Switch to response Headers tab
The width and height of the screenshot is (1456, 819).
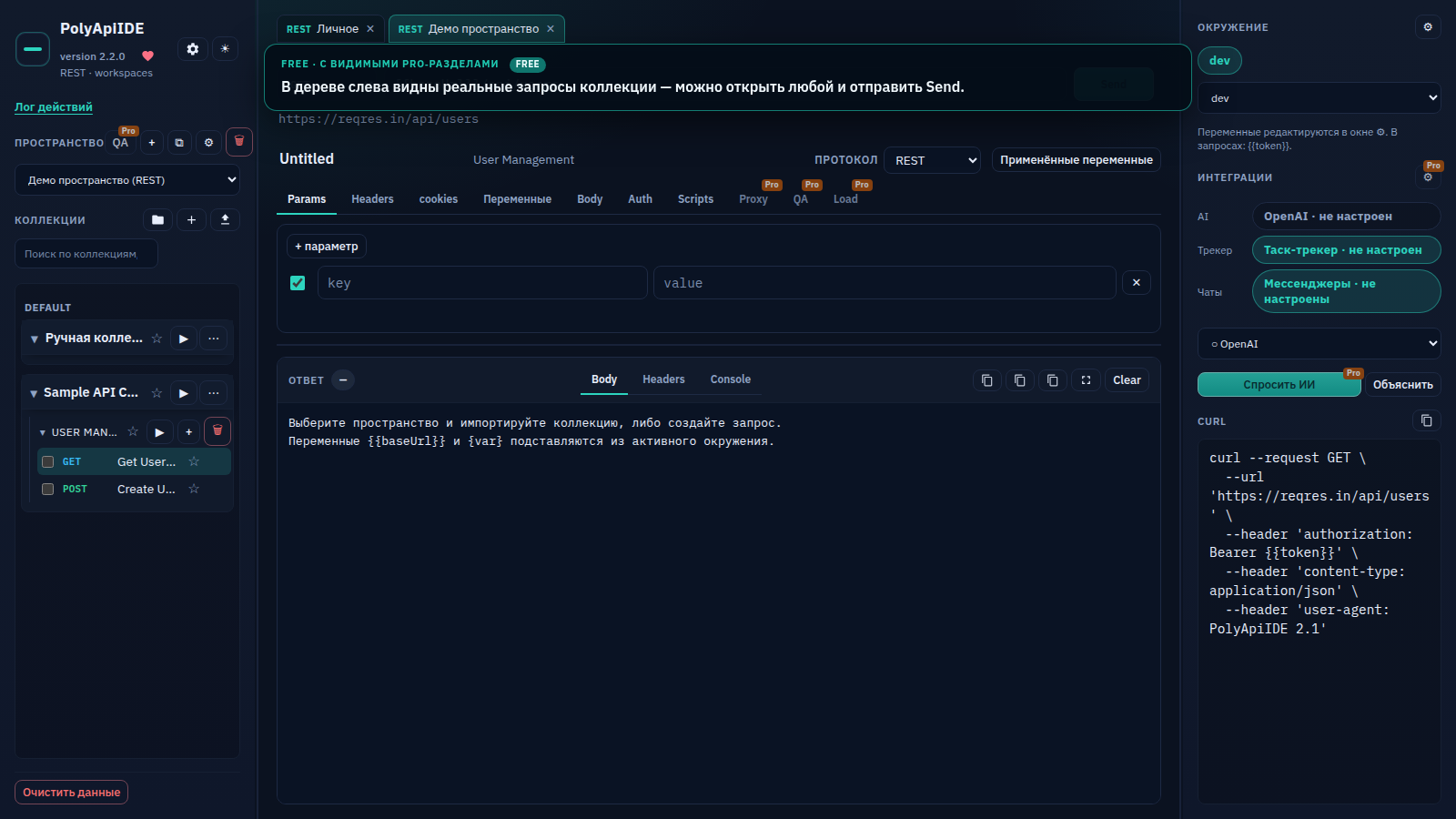pos(663,379)
